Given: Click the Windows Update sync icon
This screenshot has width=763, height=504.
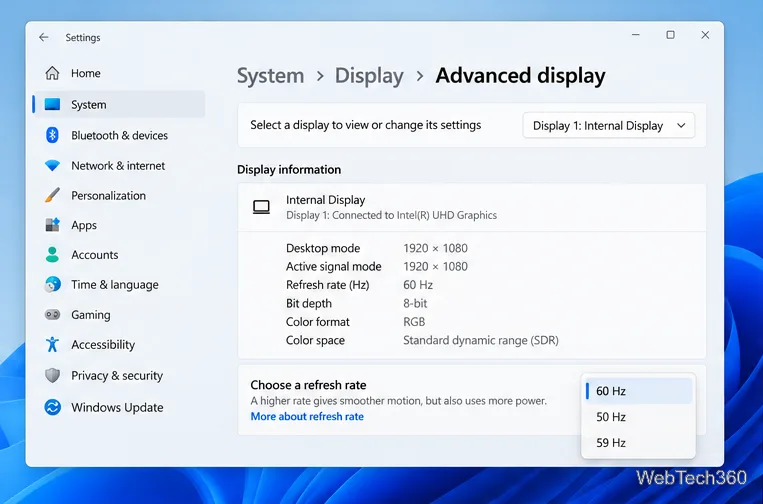Looking at the screenshot, I should click(52, 407).
